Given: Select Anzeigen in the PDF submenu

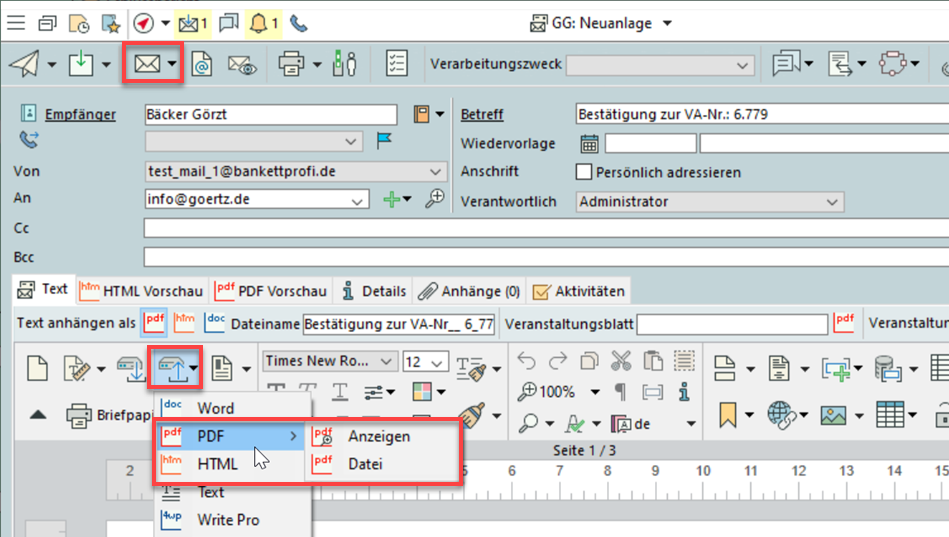Looking at the screenshot, I should (379, 436).
